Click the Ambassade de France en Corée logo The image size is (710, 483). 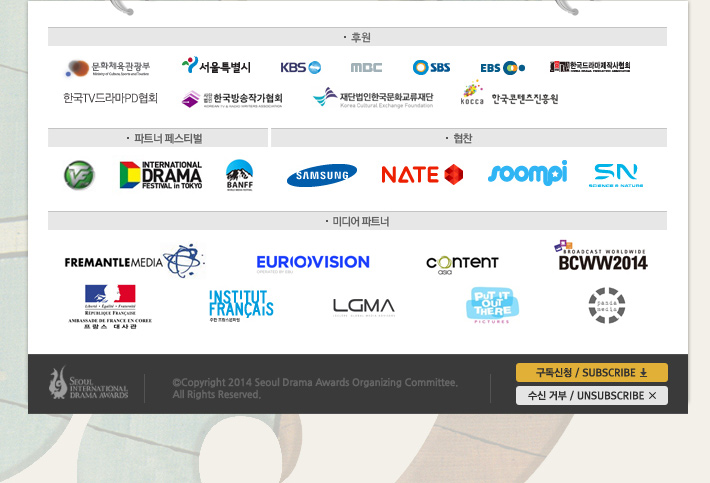(110, 306)
